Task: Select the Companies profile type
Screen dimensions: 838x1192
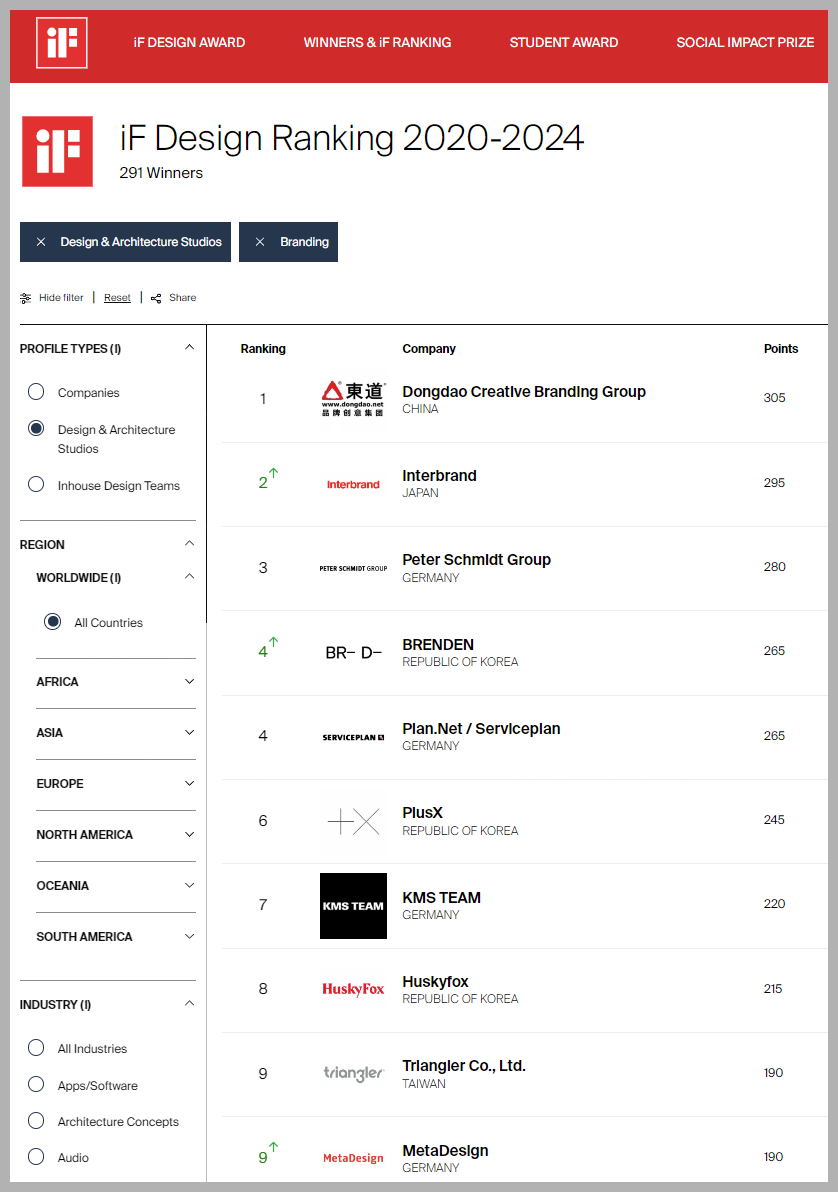Action: pyautogui.click(x=36, y=392)
